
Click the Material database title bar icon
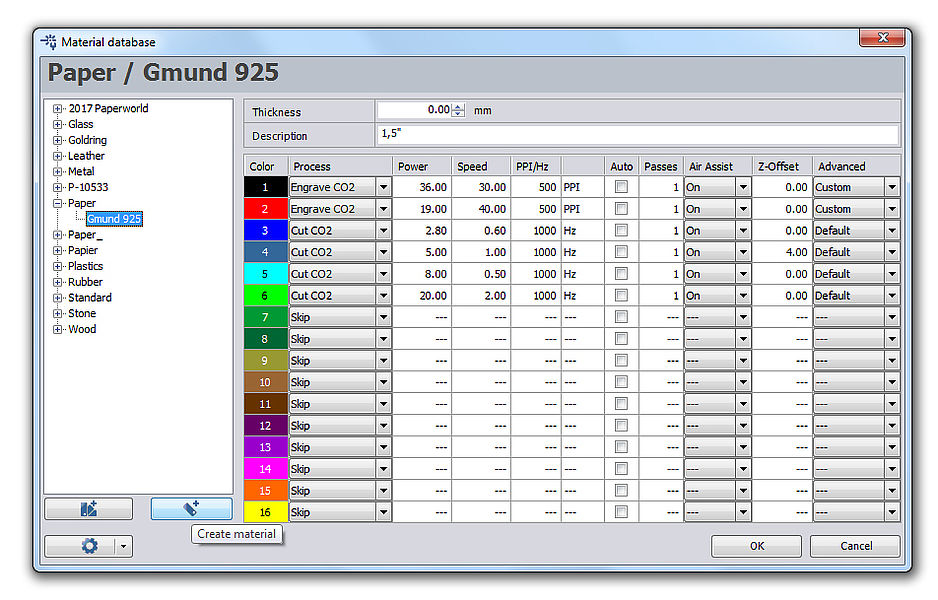click(48, 42)
